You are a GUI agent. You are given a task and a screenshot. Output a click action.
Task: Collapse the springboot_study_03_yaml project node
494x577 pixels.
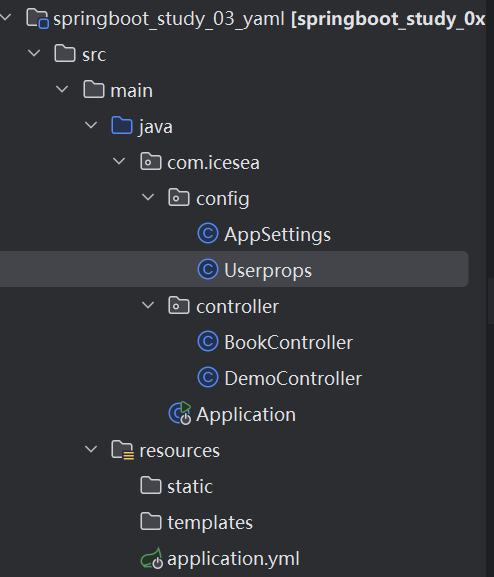(x=6, y=17)
